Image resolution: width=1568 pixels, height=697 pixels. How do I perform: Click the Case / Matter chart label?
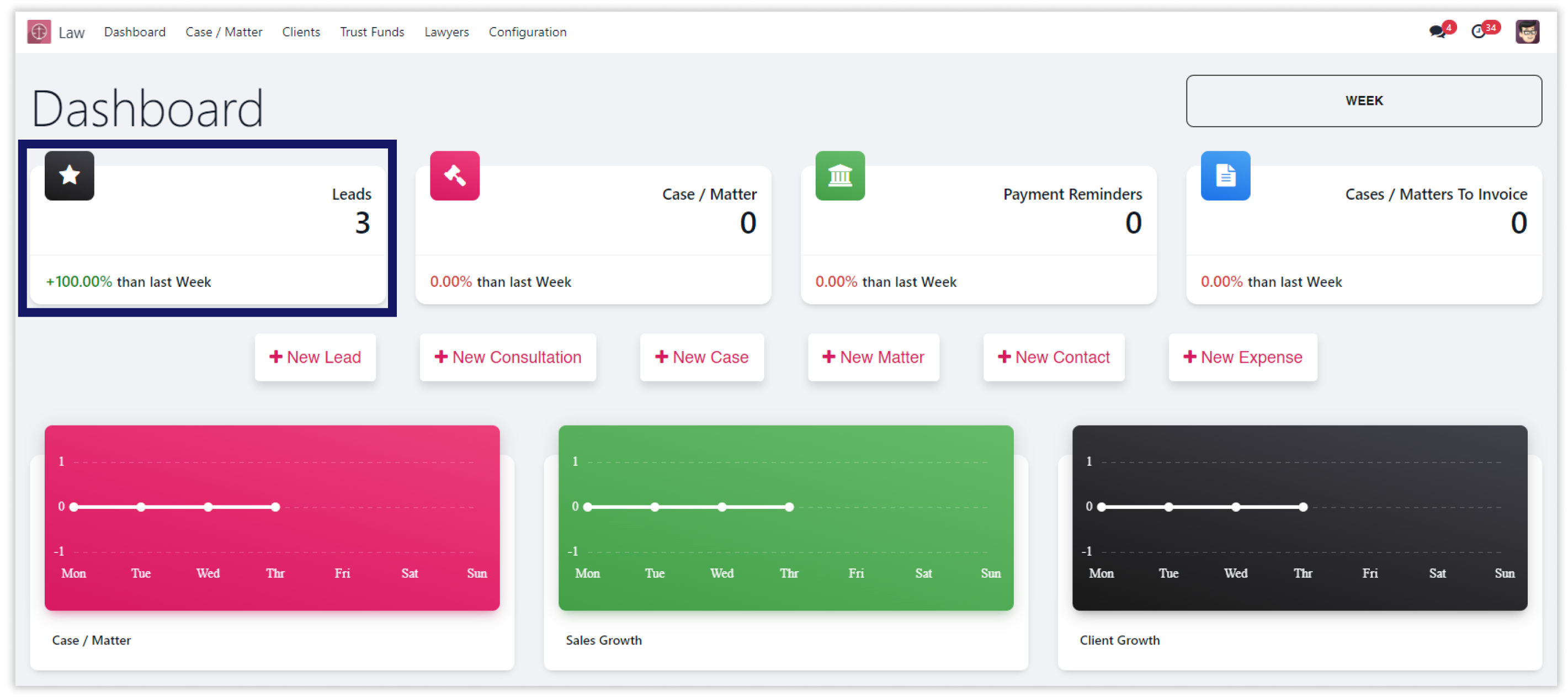91,640
